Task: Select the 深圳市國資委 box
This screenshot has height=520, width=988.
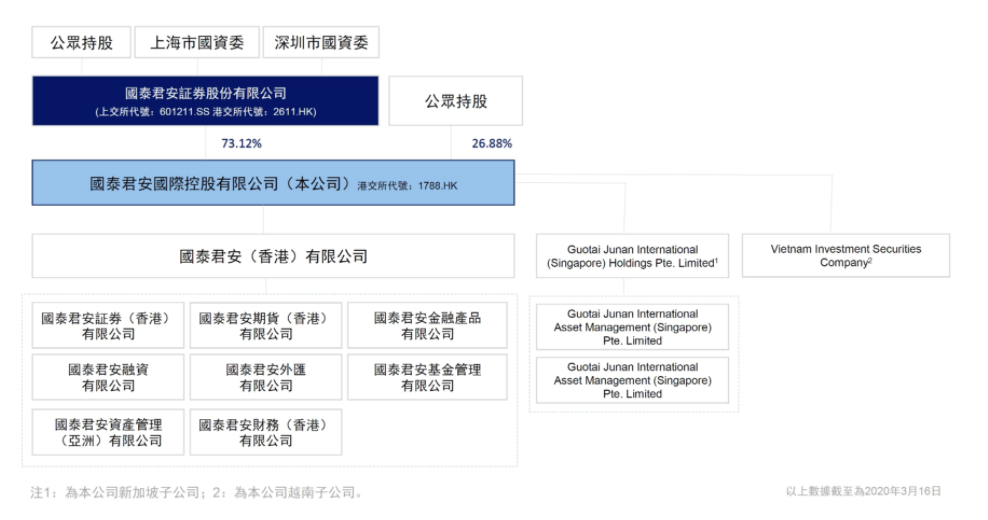Action: pos(321,42)
